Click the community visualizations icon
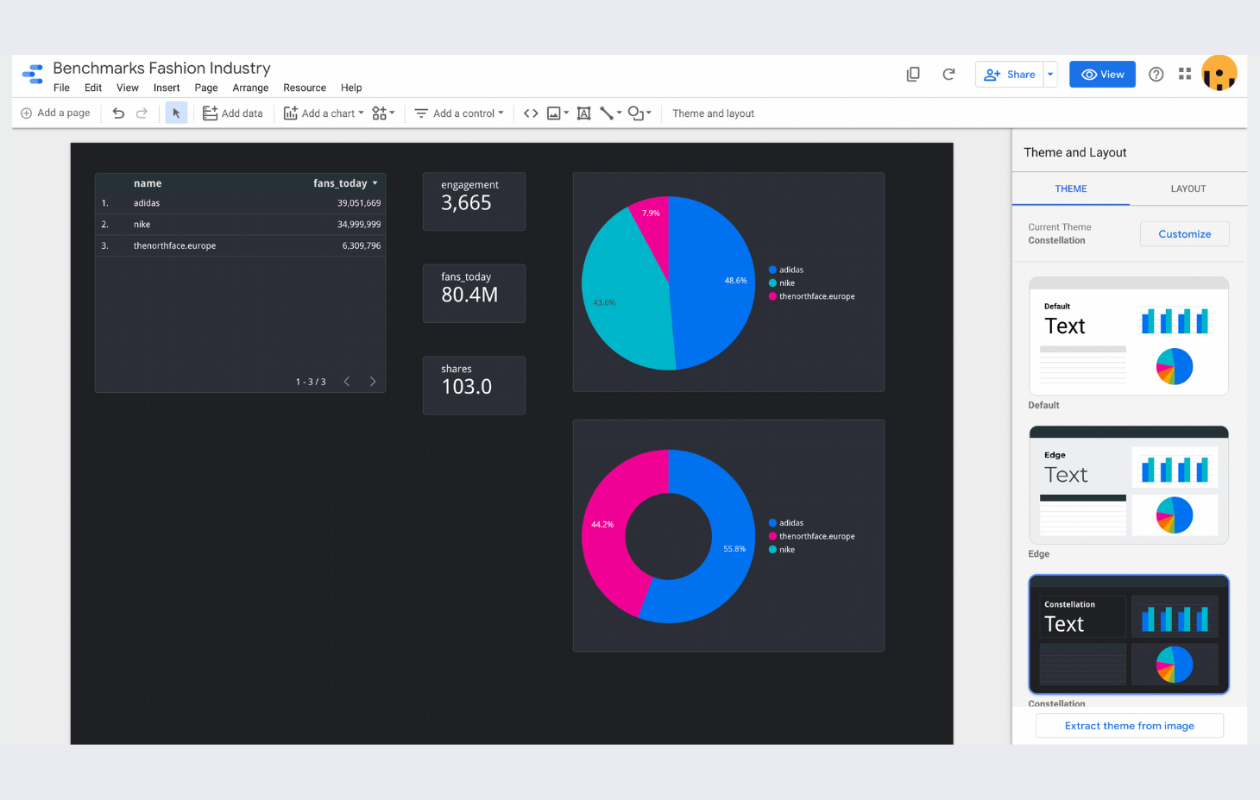The height and width of the screenshot is (800, 1260). [x=379, y=113]
